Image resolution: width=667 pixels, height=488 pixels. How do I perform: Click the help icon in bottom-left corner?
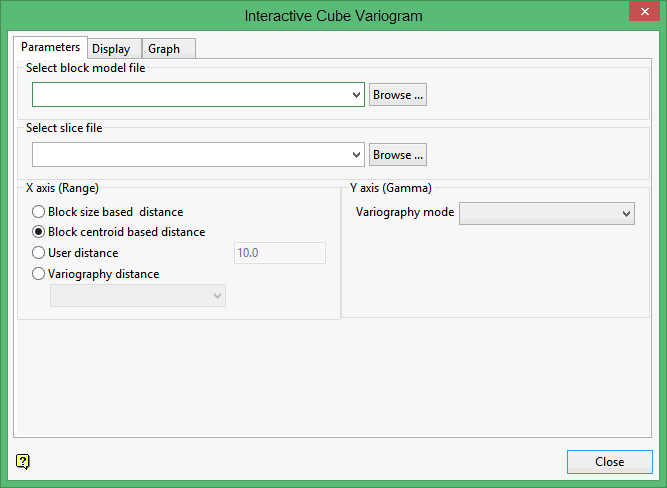[24, 461]
